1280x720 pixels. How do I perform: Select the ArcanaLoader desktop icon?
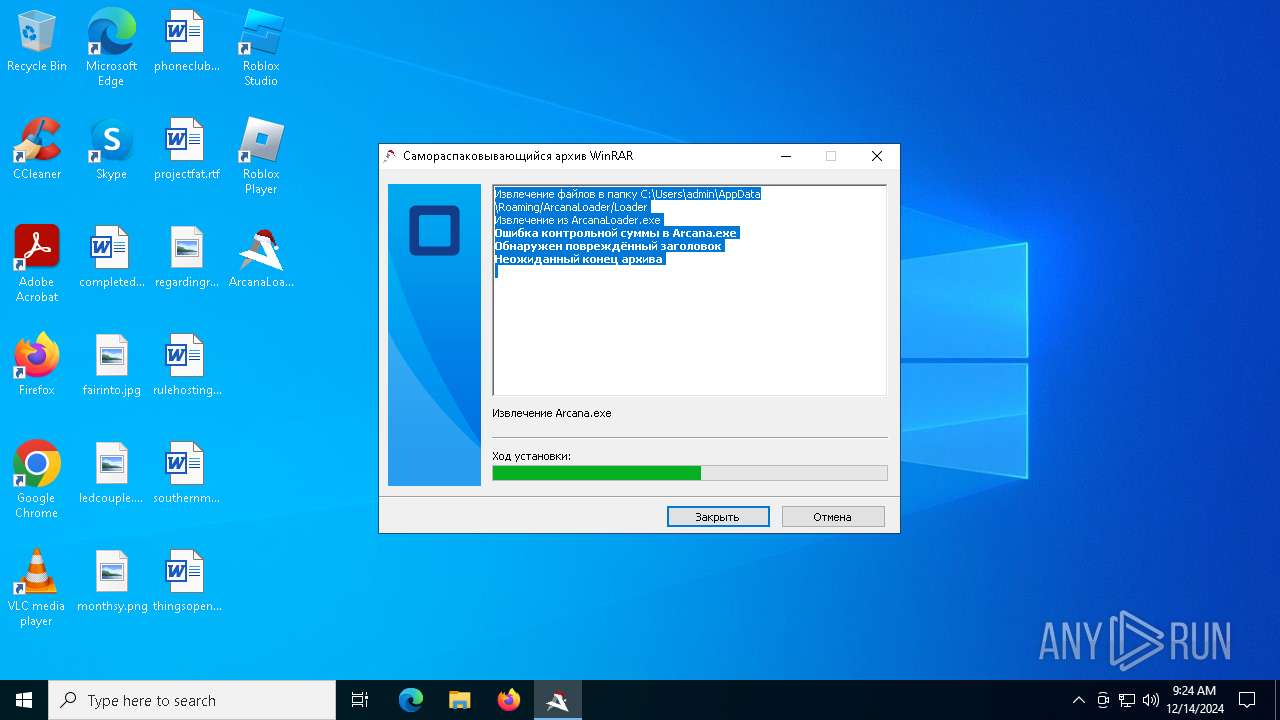261,256
